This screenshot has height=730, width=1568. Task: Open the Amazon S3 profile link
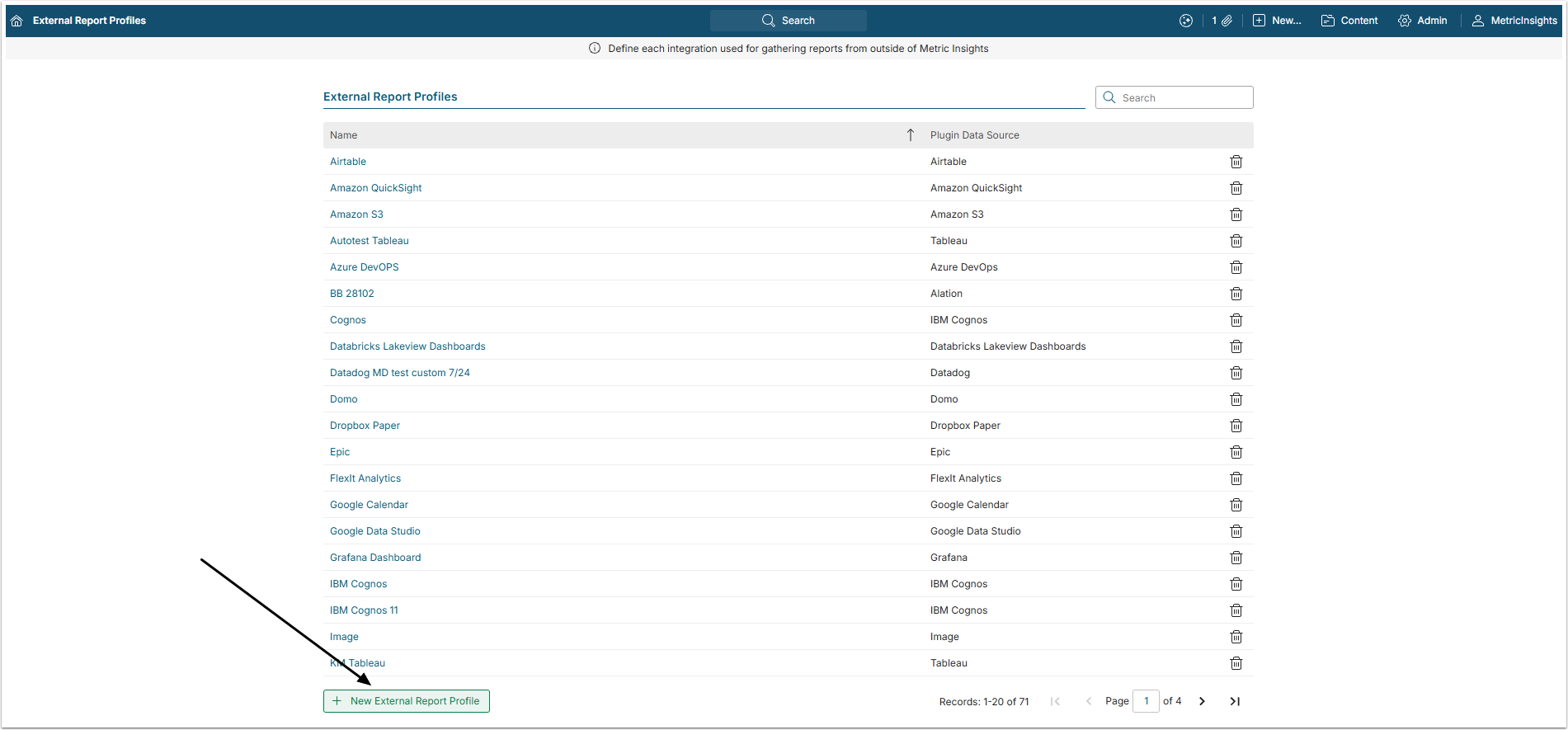tap(356, 214)
